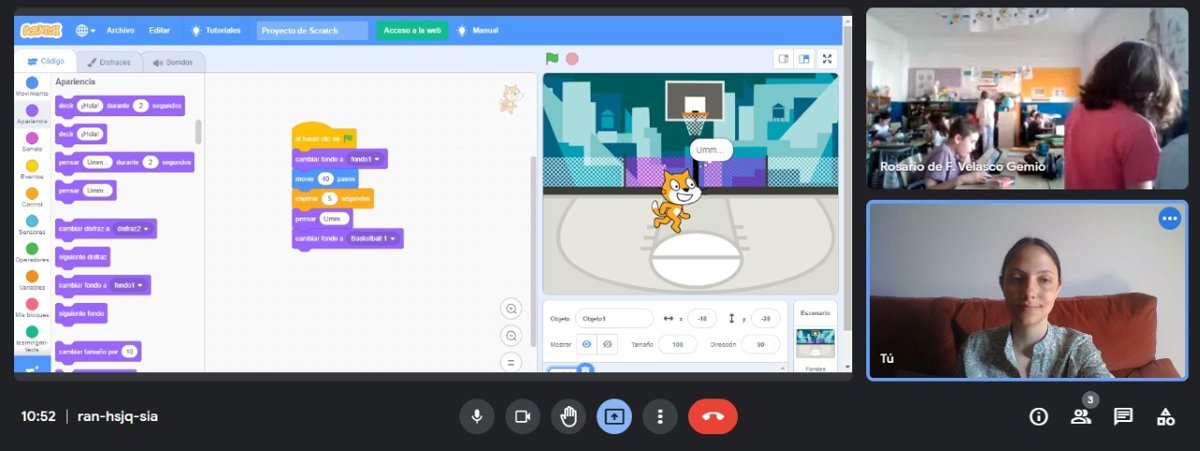Expand the 'cambiar disfraz a' costume dropdown
The width and height of the screenshot is (1200, 451).
click(147, 229)
